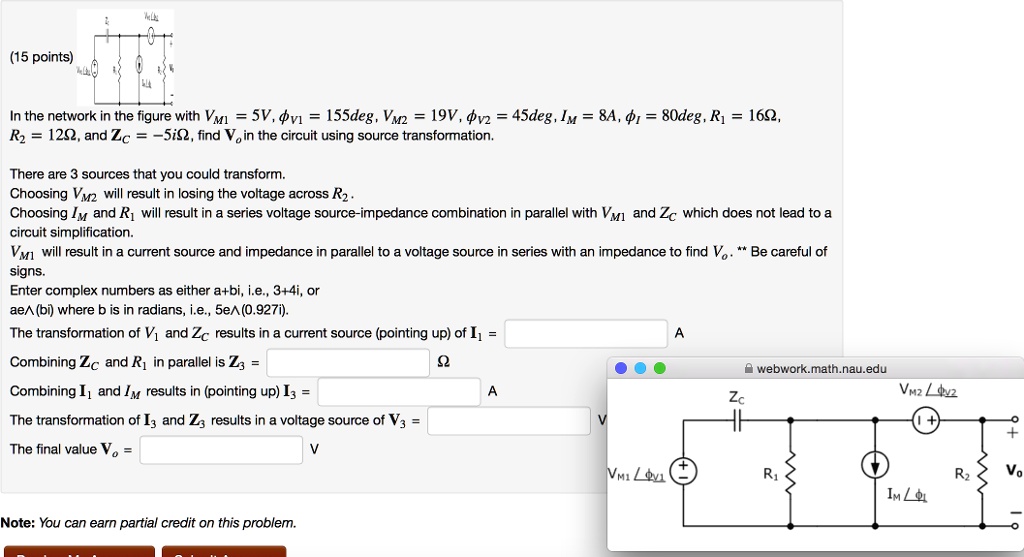
Task: Click the R2 resistor in circuit diagram
Action: coord(982,473)
